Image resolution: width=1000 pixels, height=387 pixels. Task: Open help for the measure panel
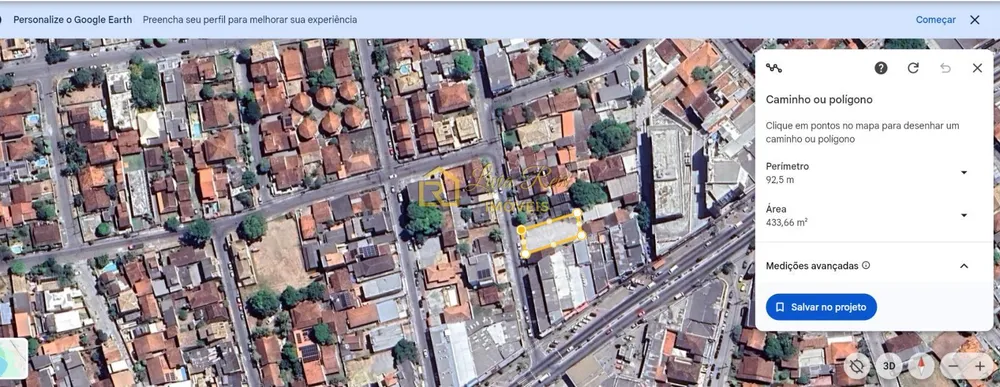click(881, 68)
